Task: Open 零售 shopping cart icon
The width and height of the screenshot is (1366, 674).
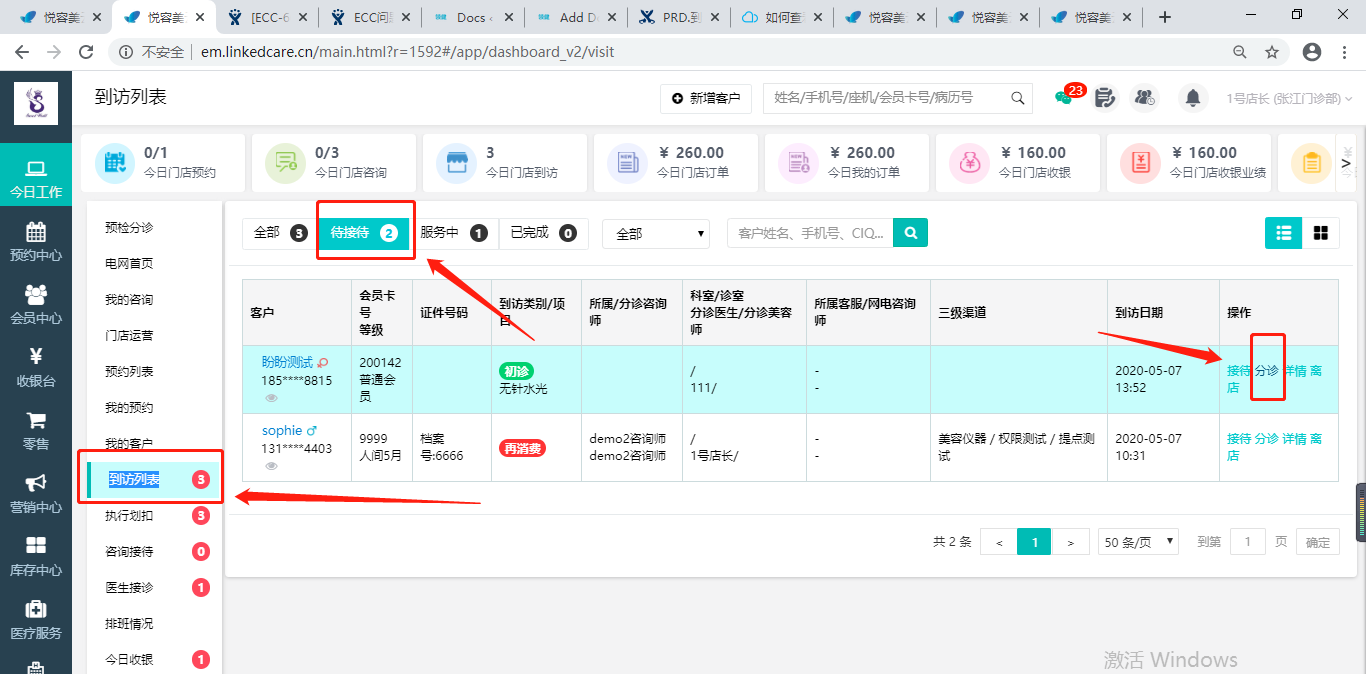Action: [36, 420]
